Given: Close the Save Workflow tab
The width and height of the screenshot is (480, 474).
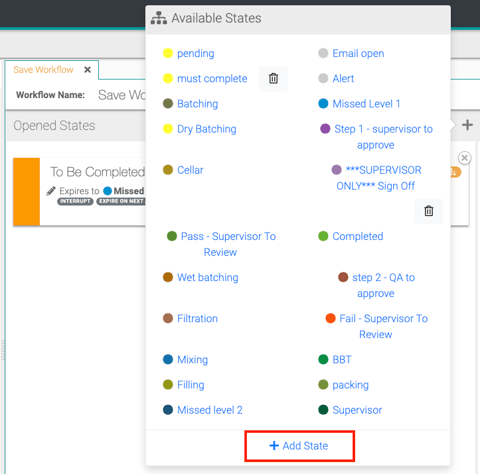Looking at the screenshot, I should tap(87, 70).
